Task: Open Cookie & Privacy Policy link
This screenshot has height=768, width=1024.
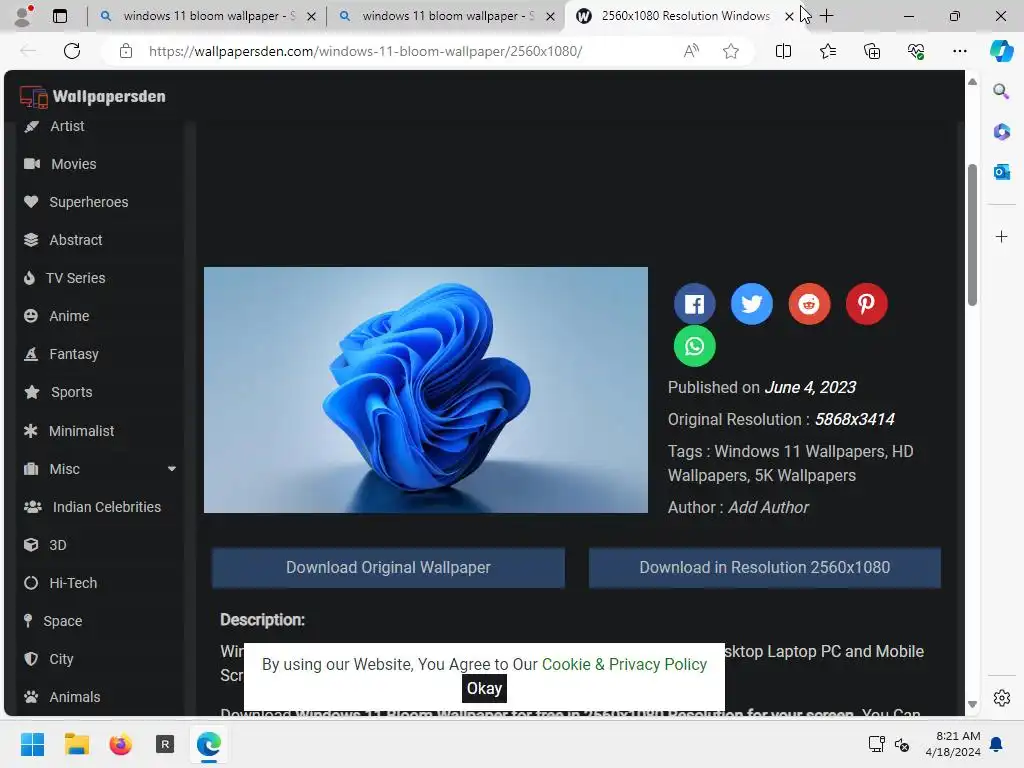Action: pos(624,664)
